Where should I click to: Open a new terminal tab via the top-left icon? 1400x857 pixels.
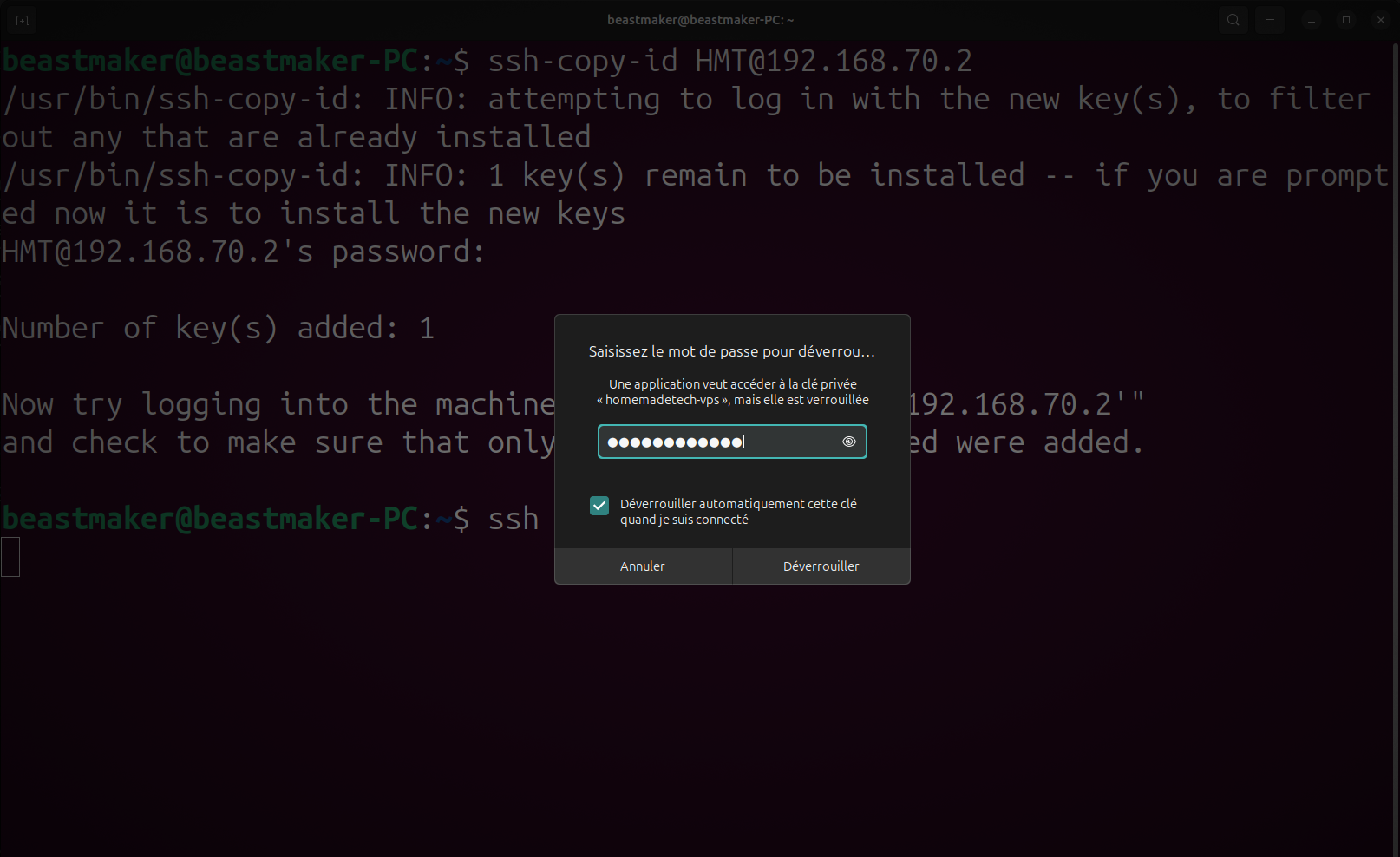[x=22, y=19]
